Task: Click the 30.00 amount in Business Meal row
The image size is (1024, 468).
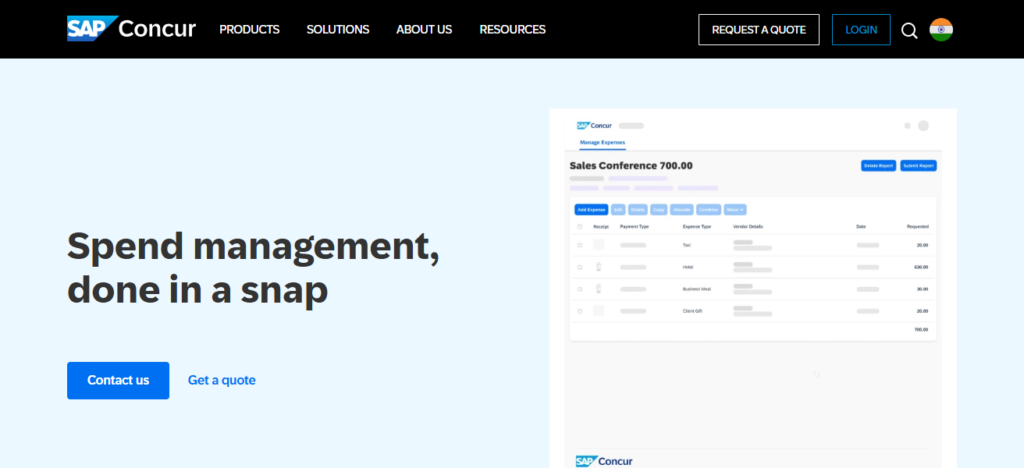Action: [x=922, y=289]
